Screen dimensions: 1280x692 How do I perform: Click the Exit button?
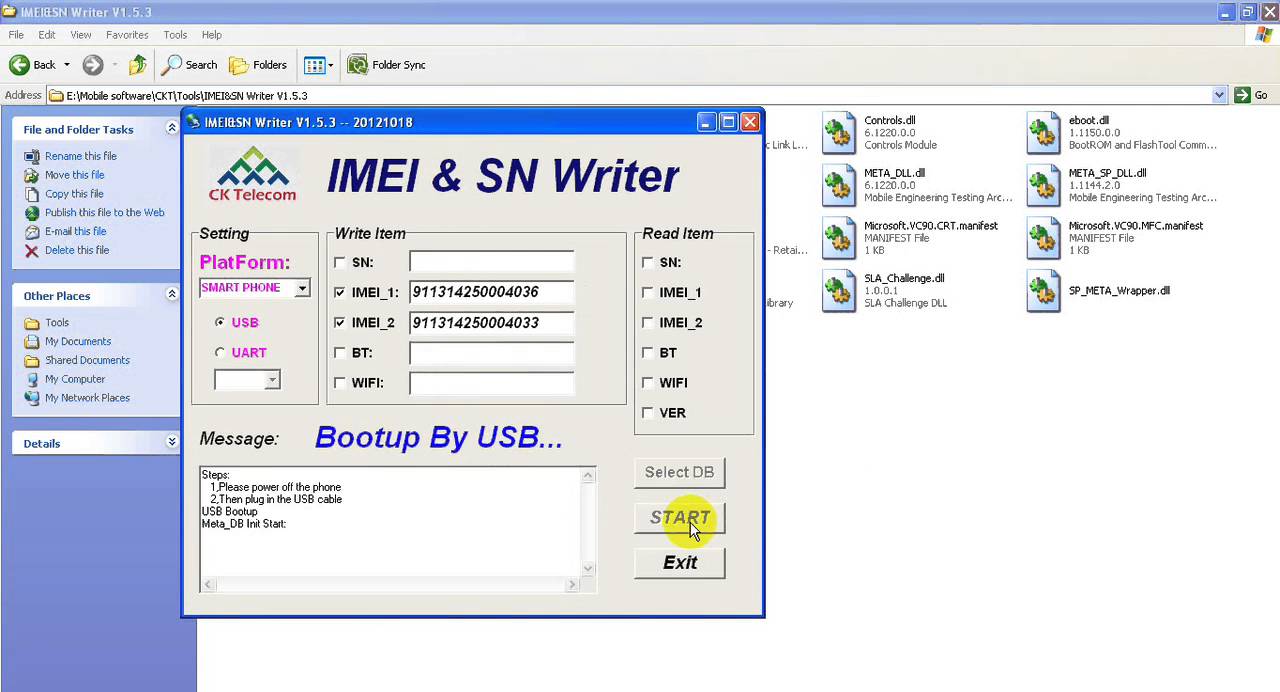pyautogui.click(x=680, y=563)
